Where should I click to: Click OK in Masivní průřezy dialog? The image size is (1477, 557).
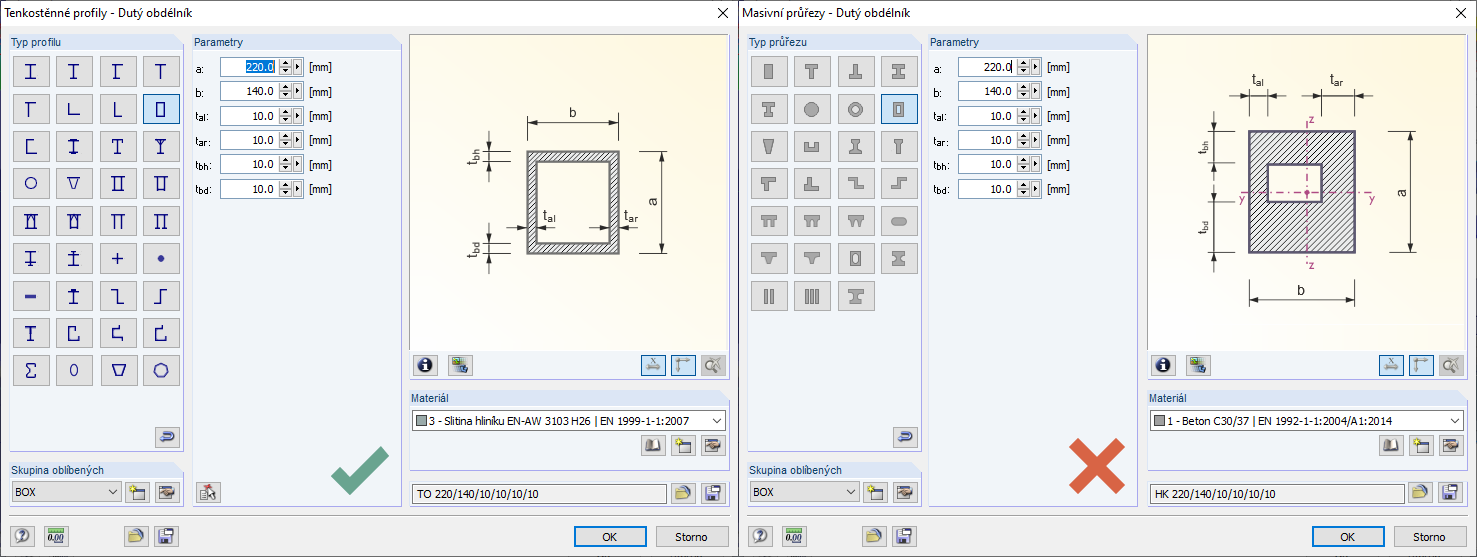(1348, 537)
